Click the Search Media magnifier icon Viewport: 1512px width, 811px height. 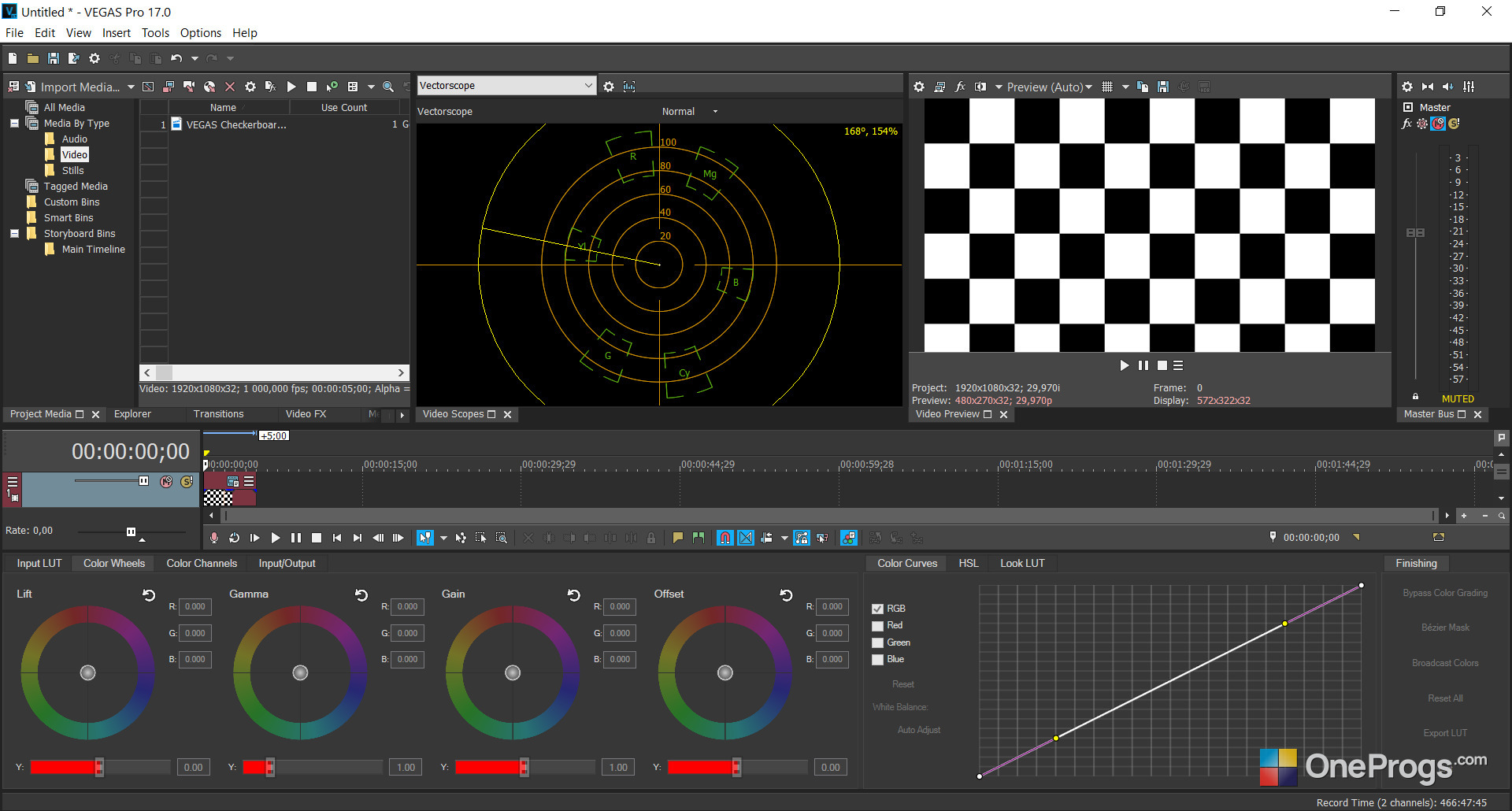[x=388, y=87]
